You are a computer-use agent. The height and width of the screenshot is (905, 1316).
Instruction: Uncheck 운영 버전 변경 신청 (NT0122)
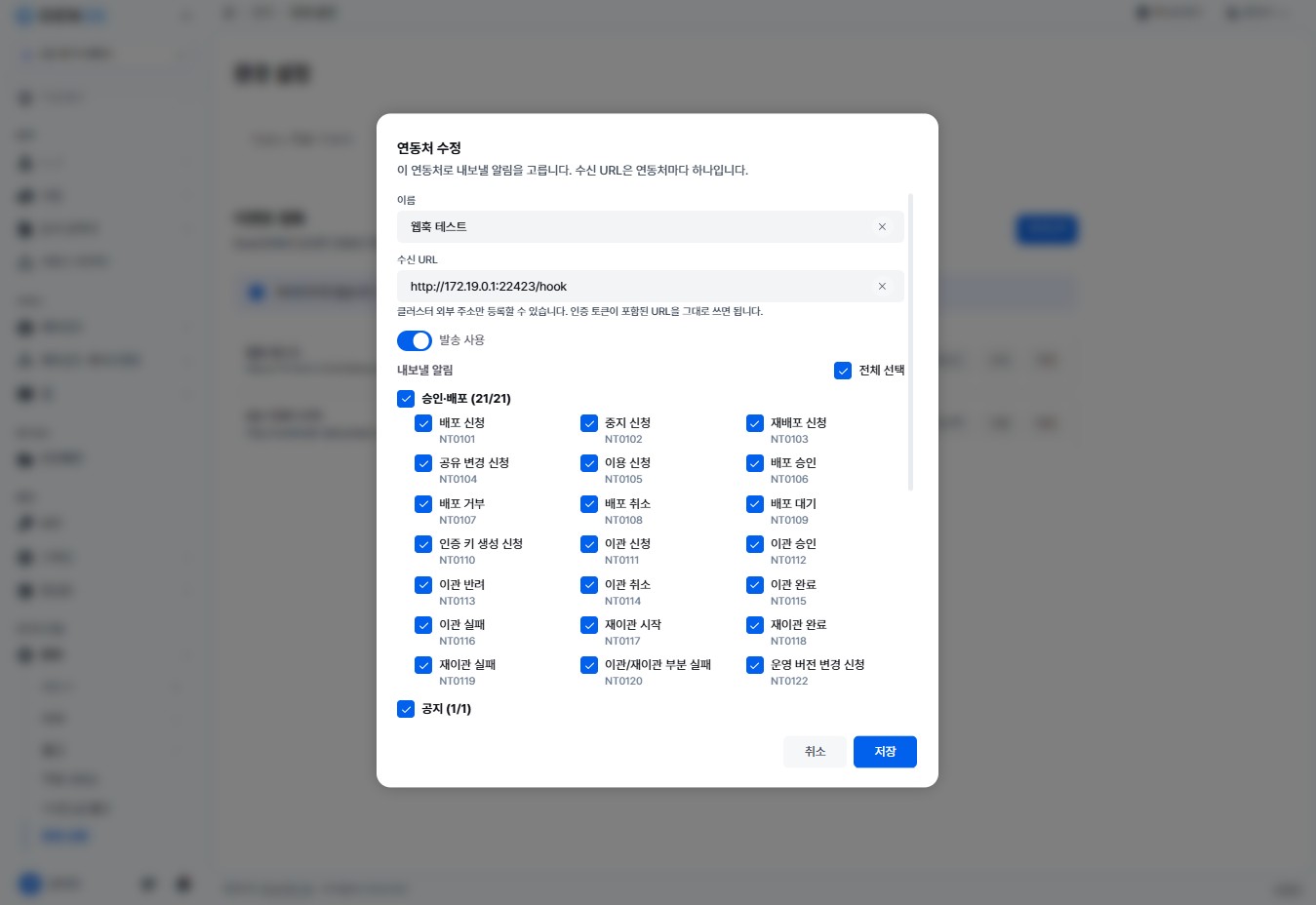tap(755, 665)
